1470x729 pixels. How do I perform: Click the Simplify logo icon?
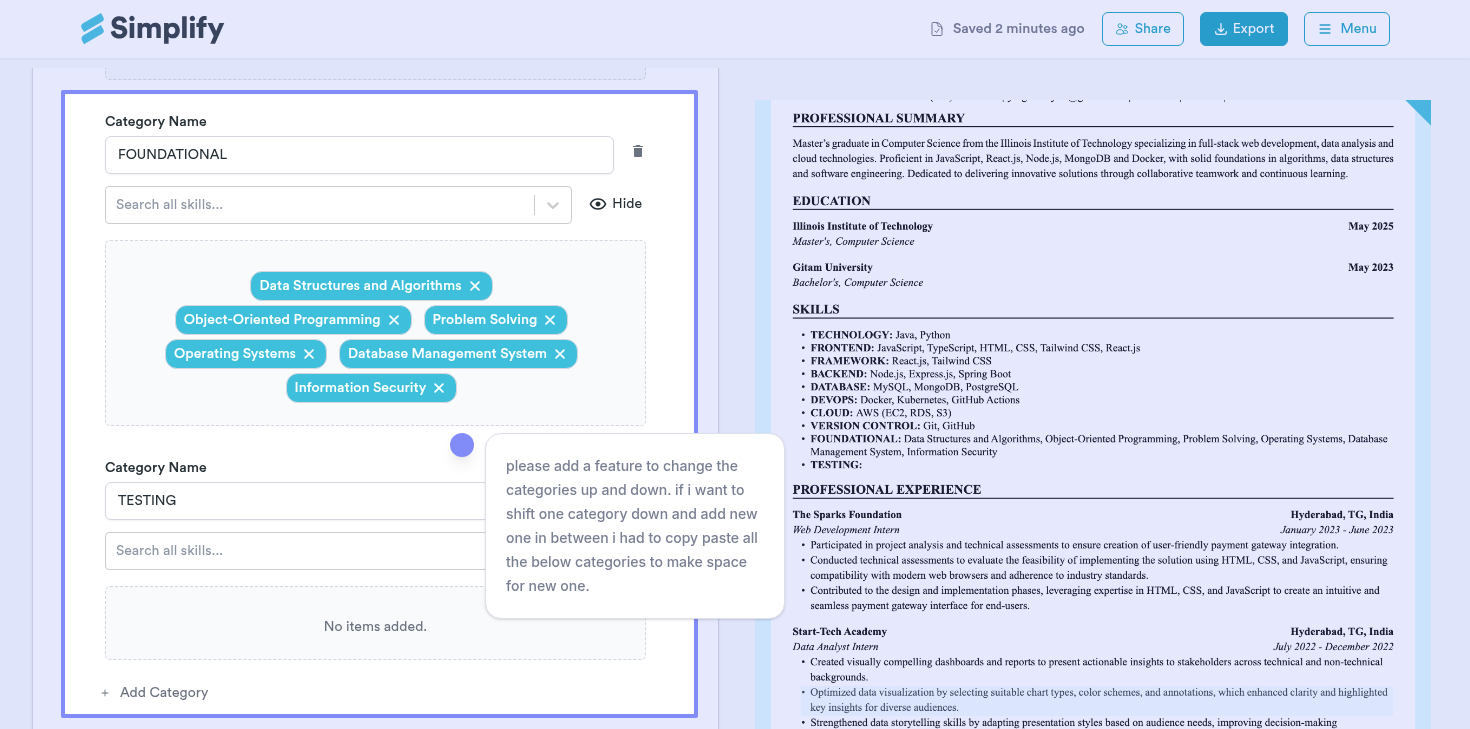(x=93, y=29)
